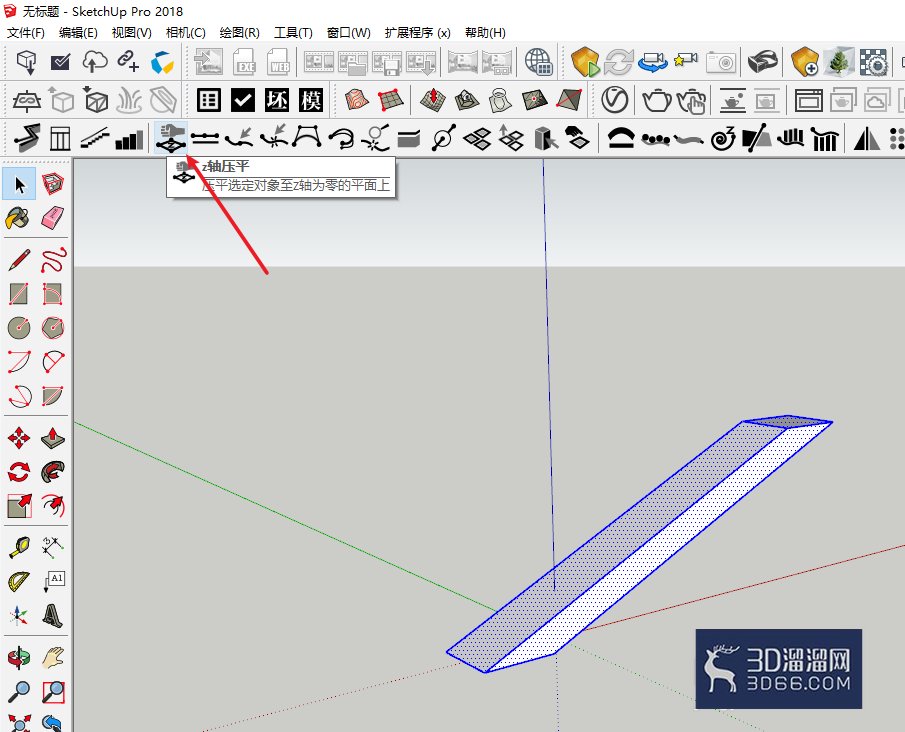This screenshot has width=905, height=732.
Task: Click the teapot V-Ray render icon
Action: coord(656,100)
